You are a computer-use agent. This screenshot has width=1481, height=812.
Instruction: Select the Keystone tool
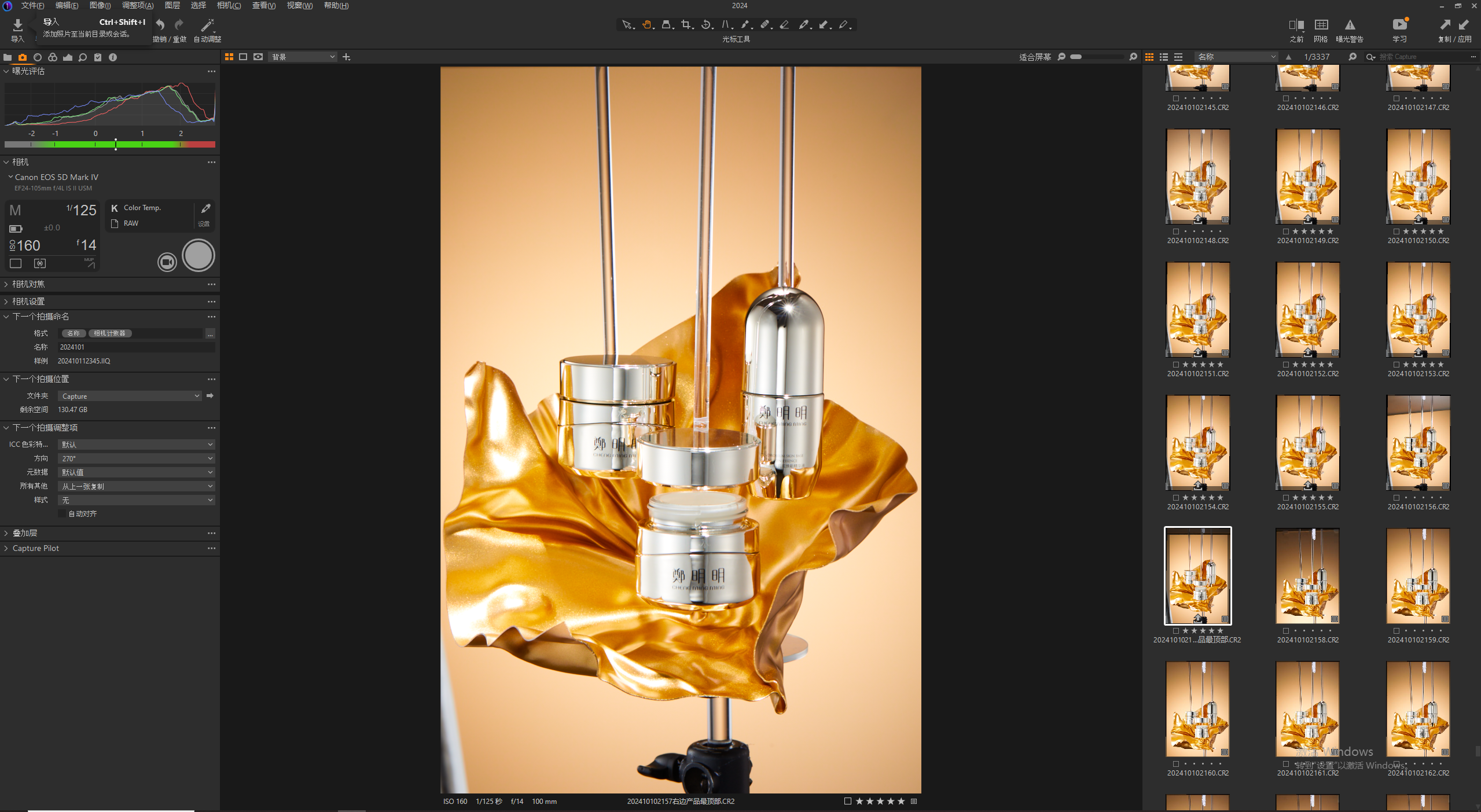click(726, 25)
